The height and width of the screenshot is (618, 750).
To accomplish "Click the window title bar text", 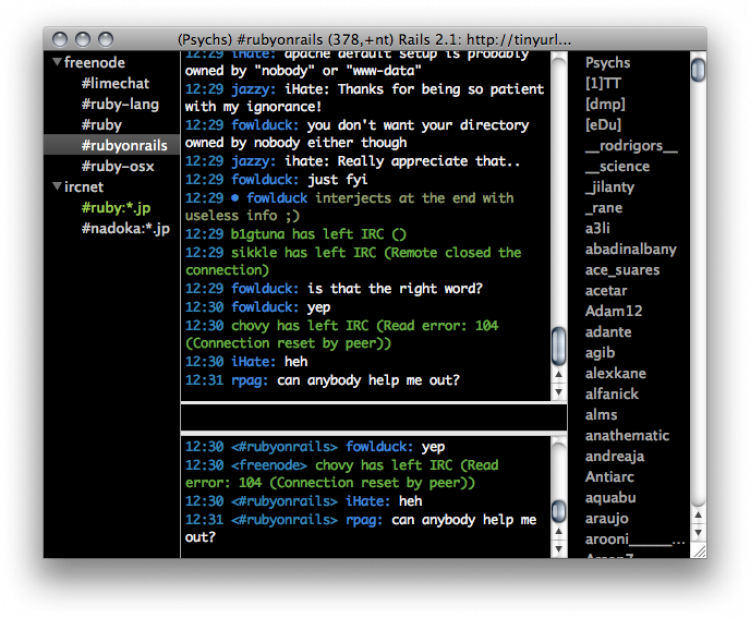I will coord(375,39).
